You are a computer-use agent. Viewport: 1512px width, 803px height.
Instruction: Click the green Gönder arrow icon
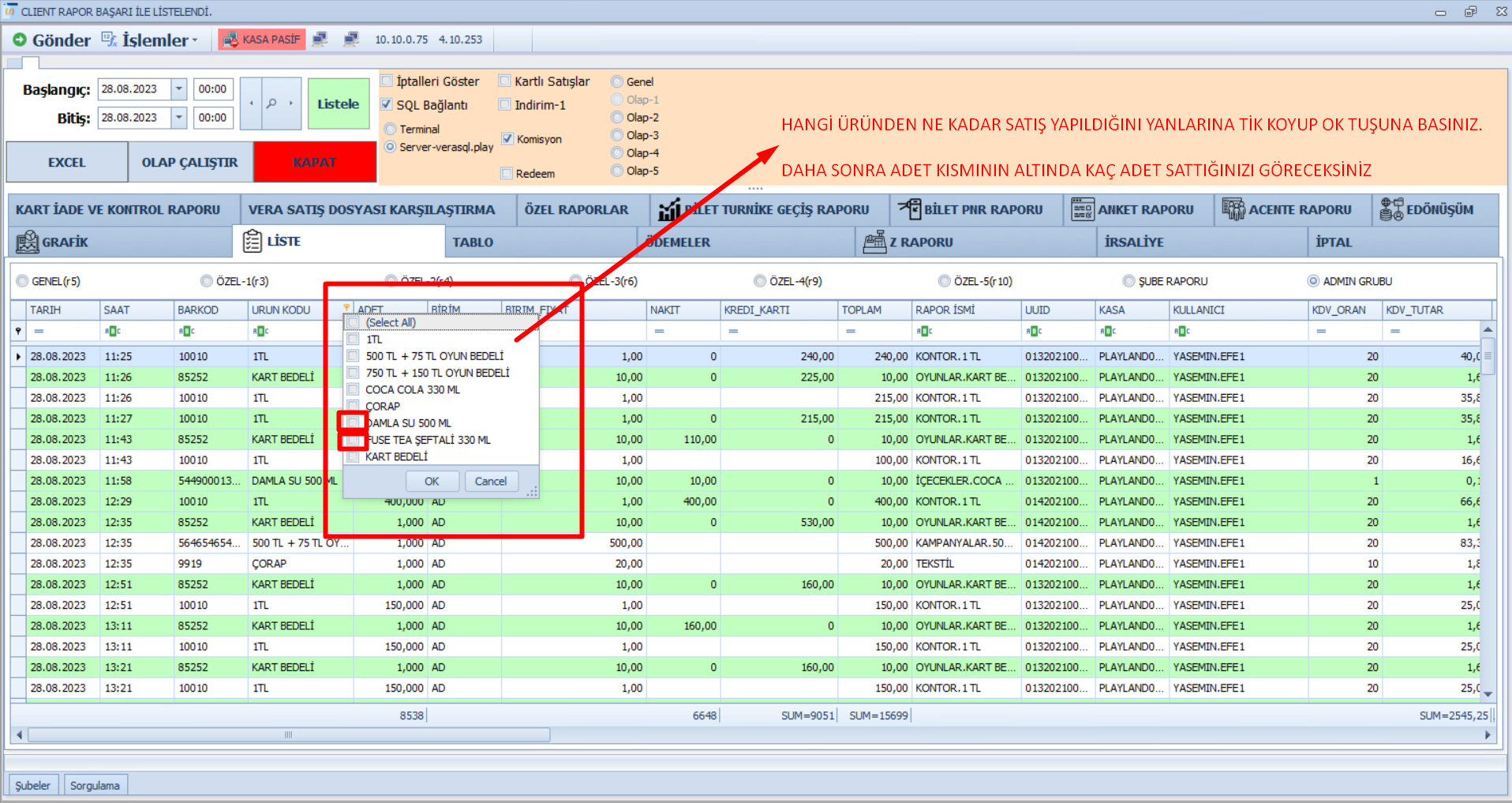20,39
